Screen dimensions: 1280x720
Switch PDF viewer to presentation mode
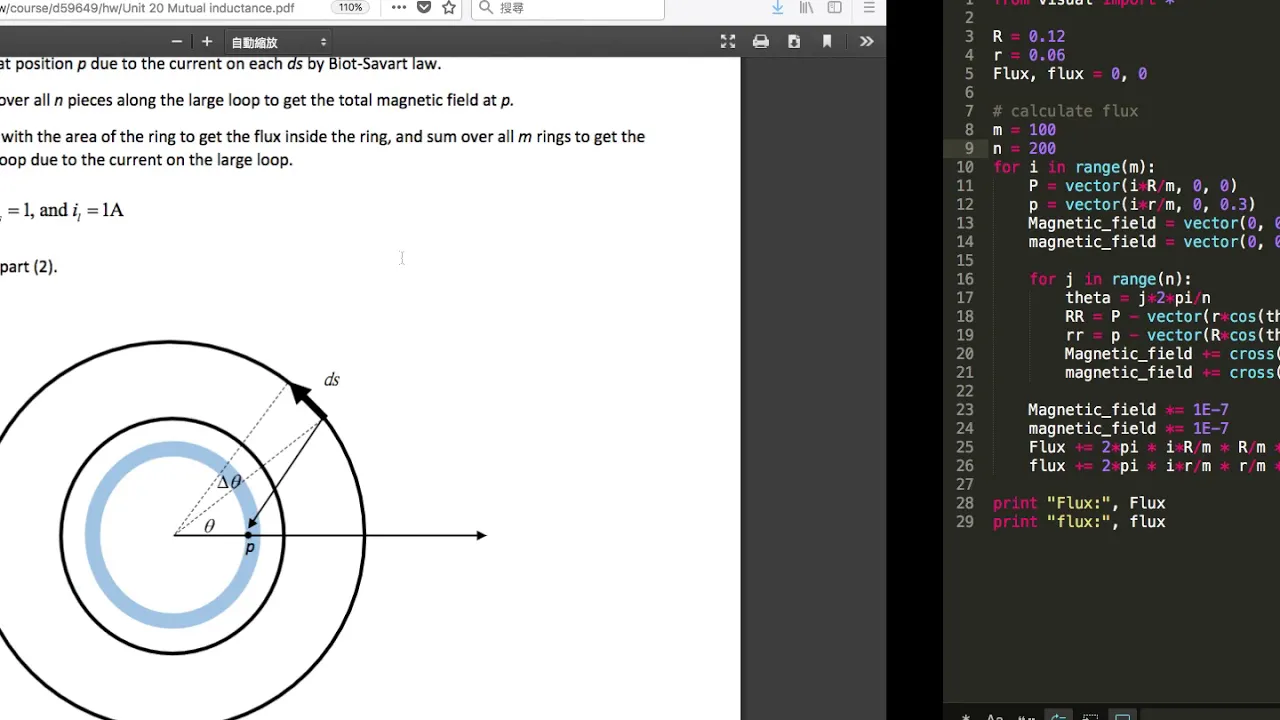[x=728, y=41]
